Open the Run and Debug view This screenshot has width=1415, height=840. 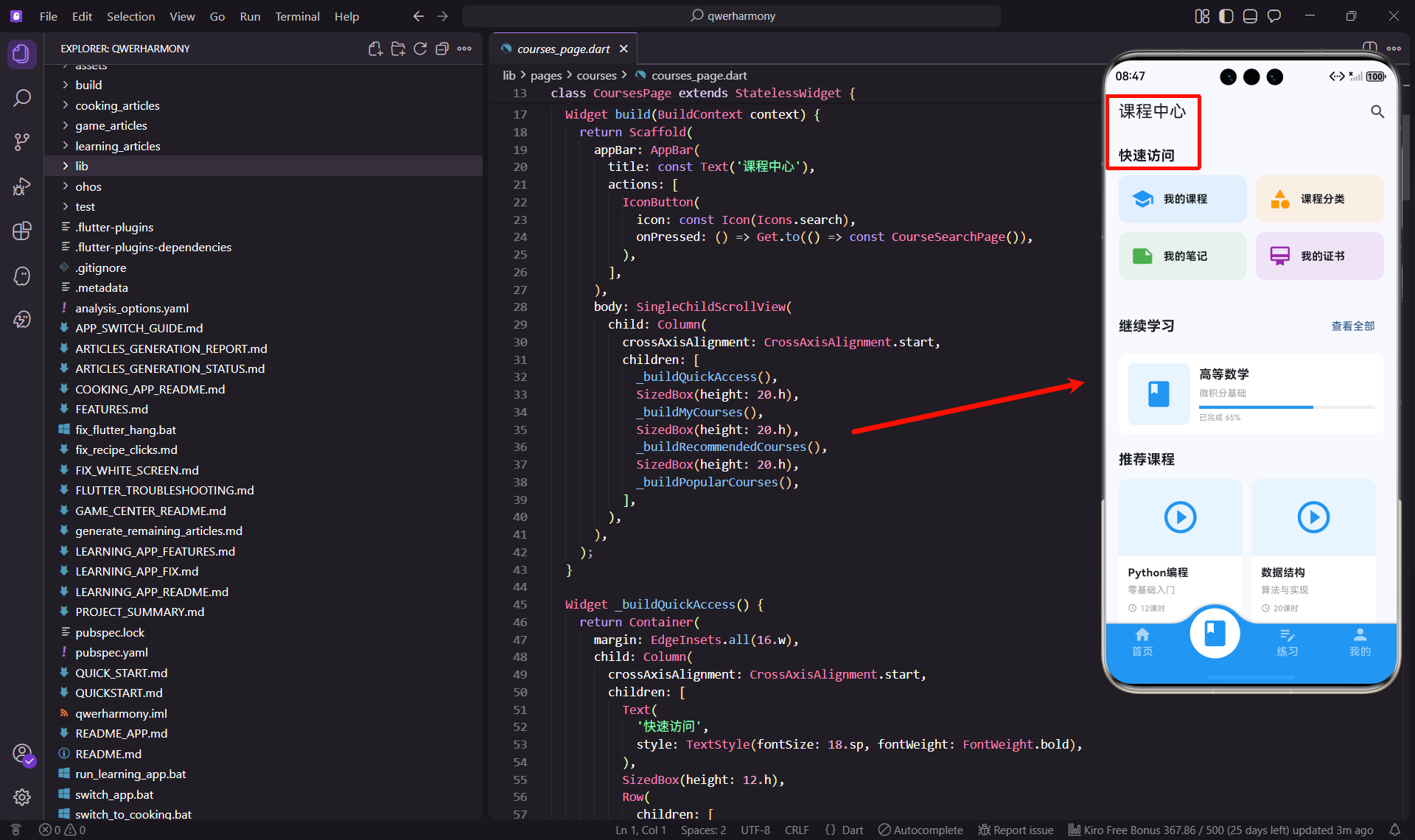[22, 186]
